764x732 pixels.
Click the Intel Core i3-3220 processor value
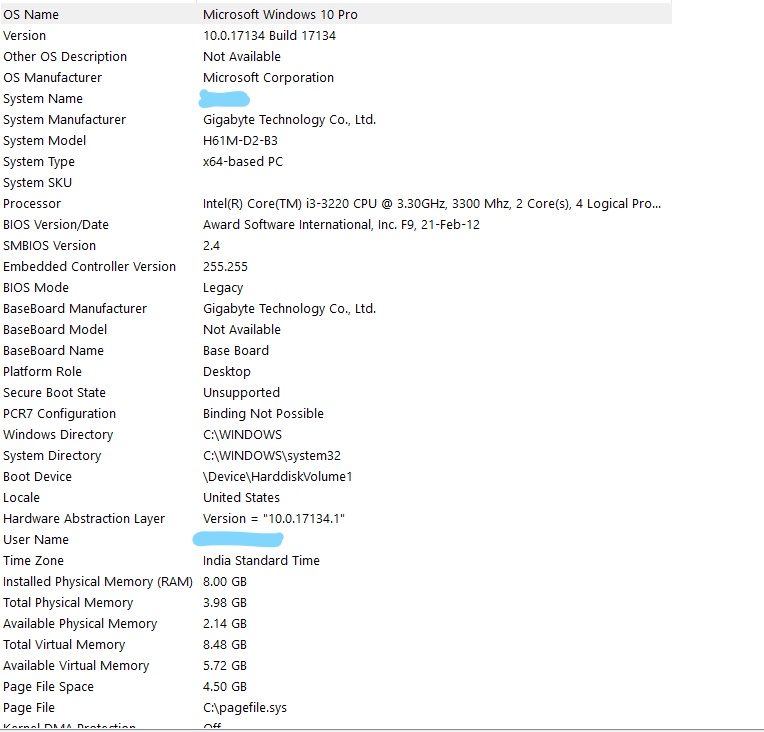click(432, 203)
